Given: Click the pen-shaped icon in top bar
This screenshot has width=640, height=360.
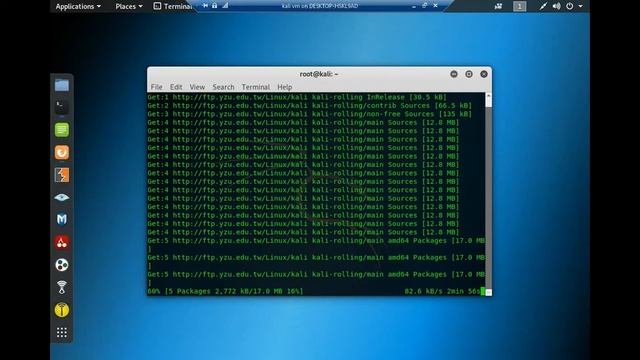Looking at the screenshot, I should click(543, 6).
